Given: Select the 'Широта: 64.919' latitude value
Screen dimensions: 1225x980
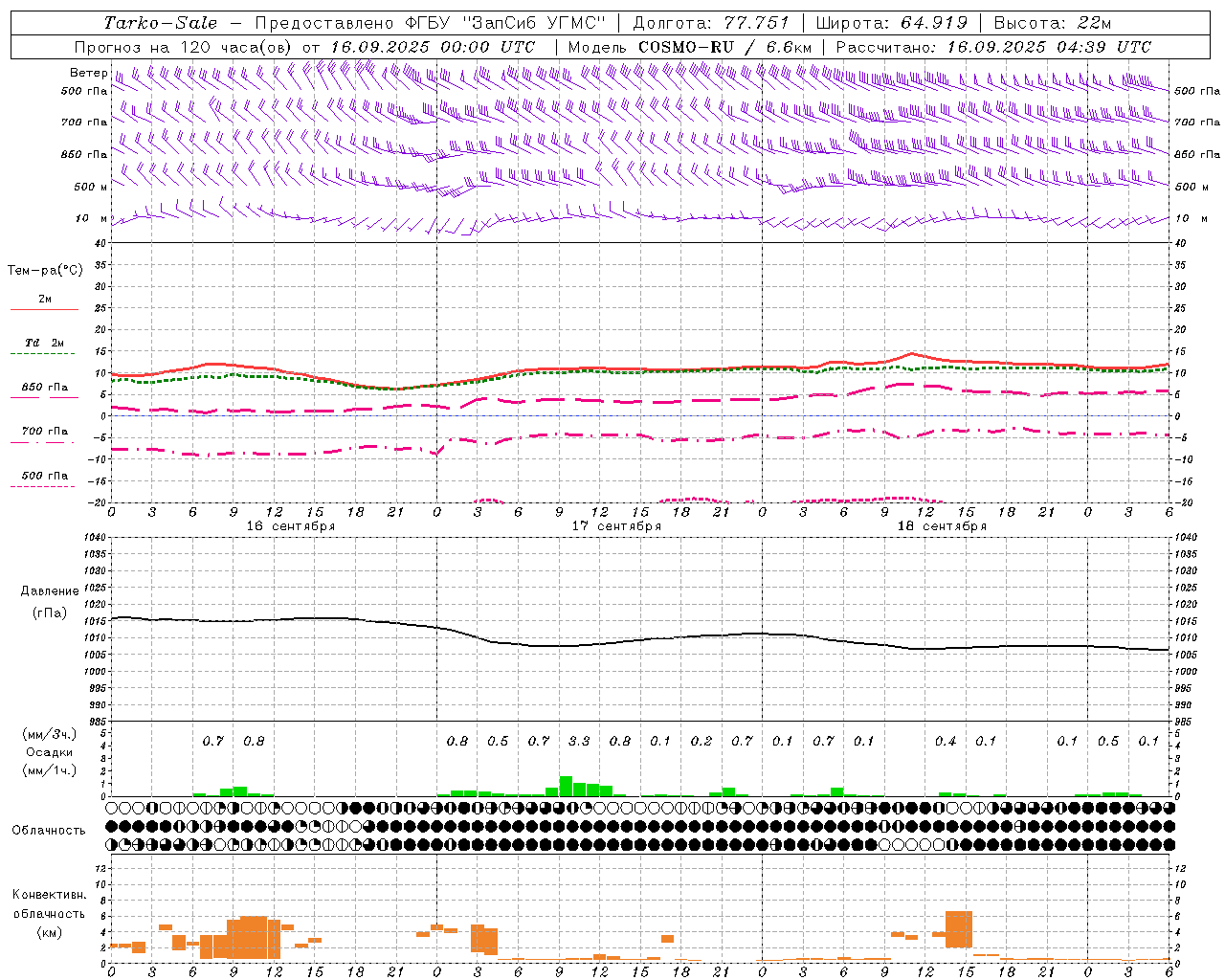Looking at the screenshot, I should 892,23.
